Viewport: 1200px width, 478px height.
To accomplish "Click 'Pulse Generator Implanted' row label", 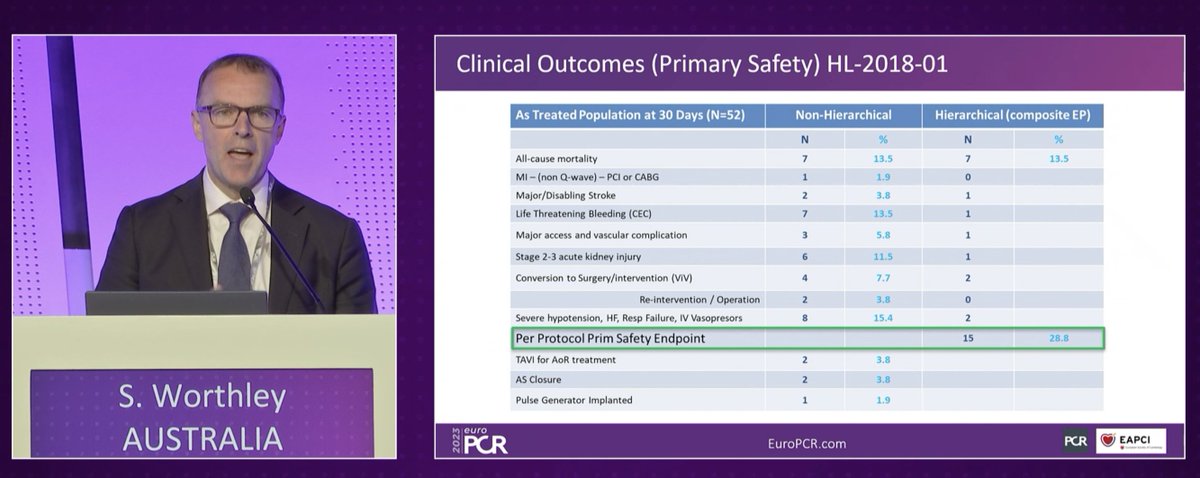I will click(574, 401).
